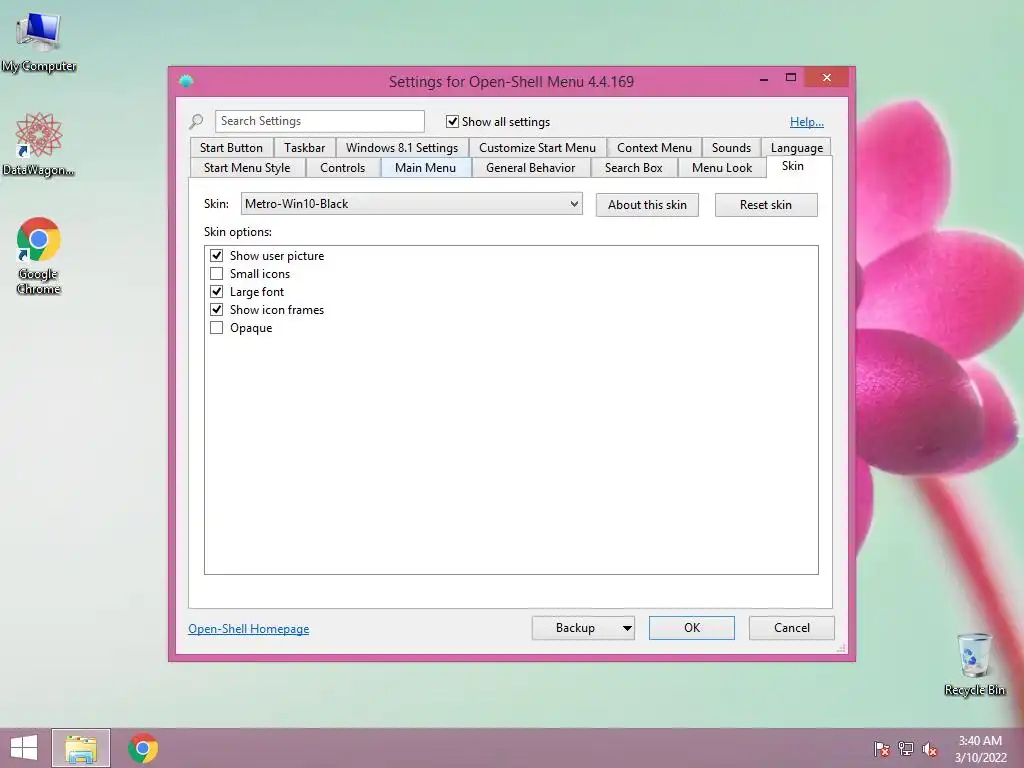Enable the Small icons option
1024x768 pixels.
(x=216, y=274)
